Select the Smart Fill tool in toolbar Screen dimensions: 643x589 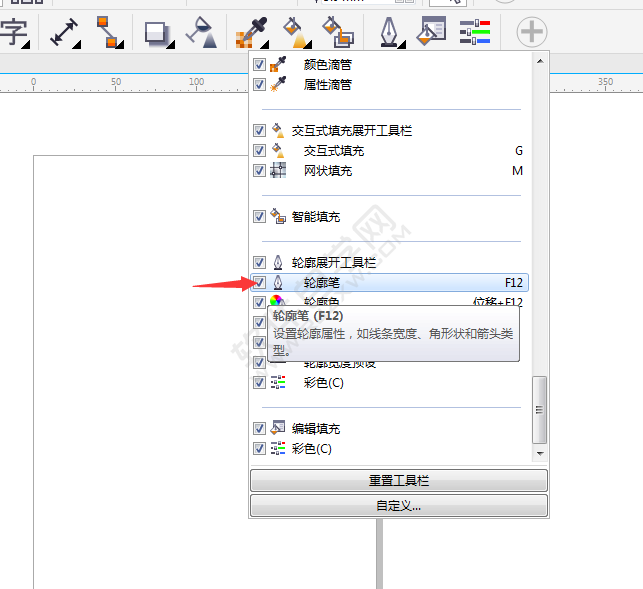click(x=338, y=32)
